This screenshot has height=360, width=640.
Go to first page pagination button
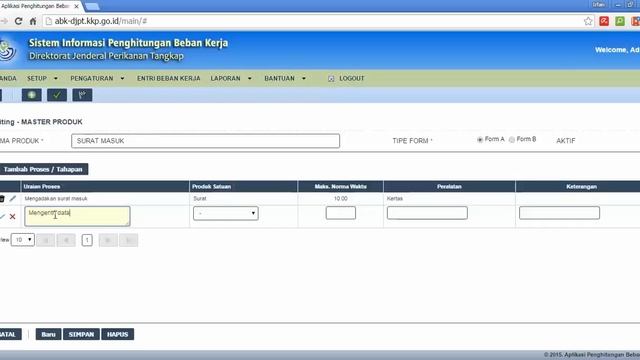46,240
